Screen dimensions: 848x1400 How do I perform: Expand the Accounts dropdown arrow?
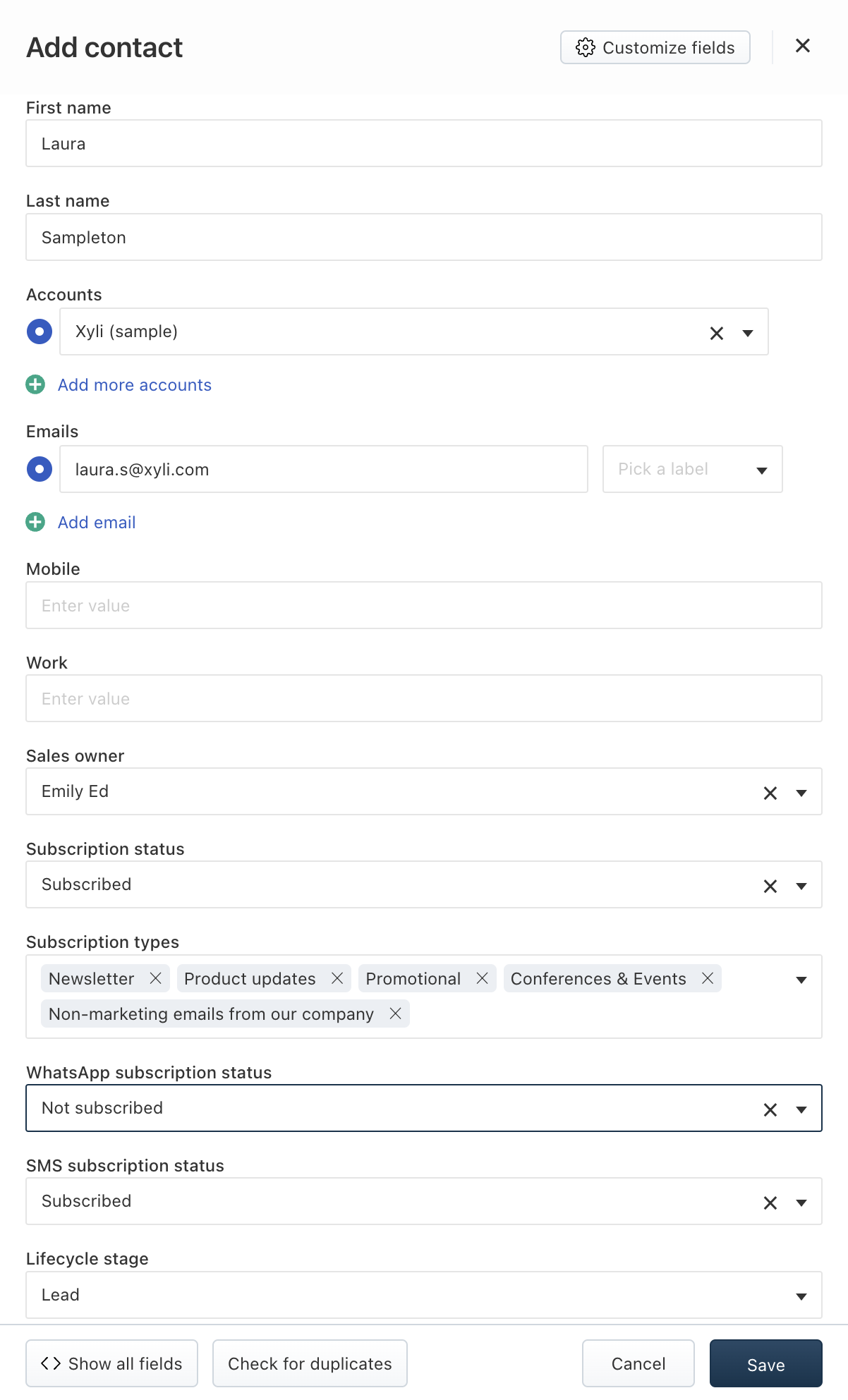(748, 333)
